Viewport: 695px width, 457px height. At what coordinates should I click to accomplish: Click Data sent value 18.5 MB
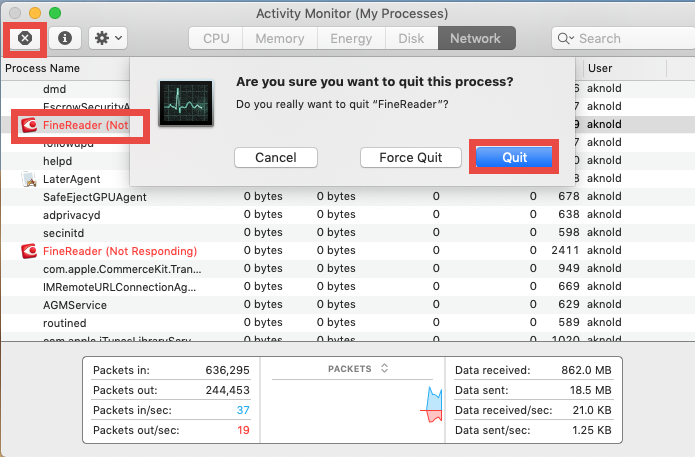click(x=590, y=390)
